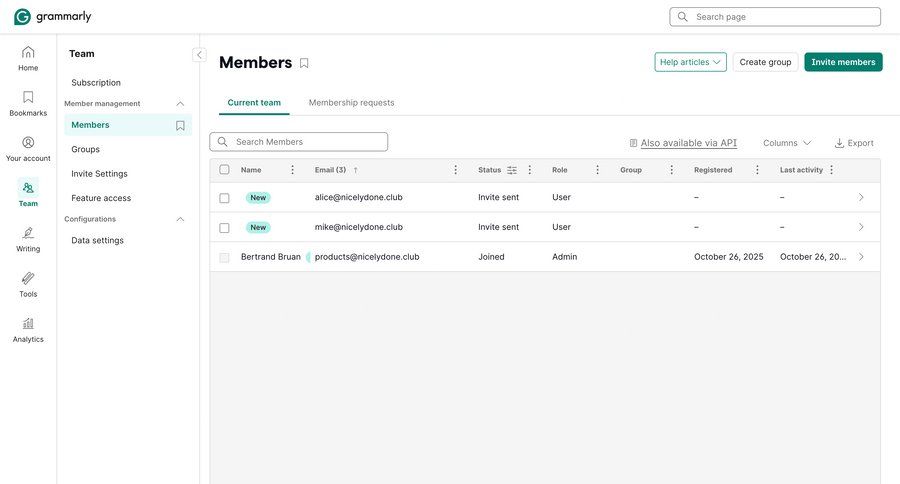Open Email column options menu
This screenshot has width=900, height=484.
pyautogui.click(x=456, y=170)
